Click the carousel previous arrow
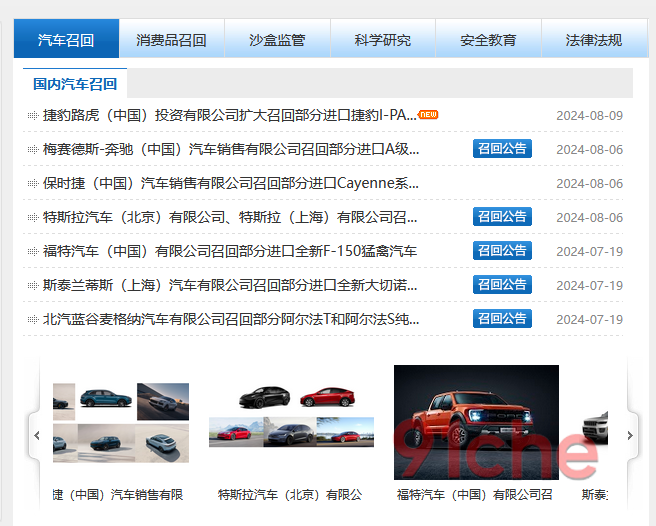The width and height of the screenshot is (656, 526). click(x=37, y=436)
